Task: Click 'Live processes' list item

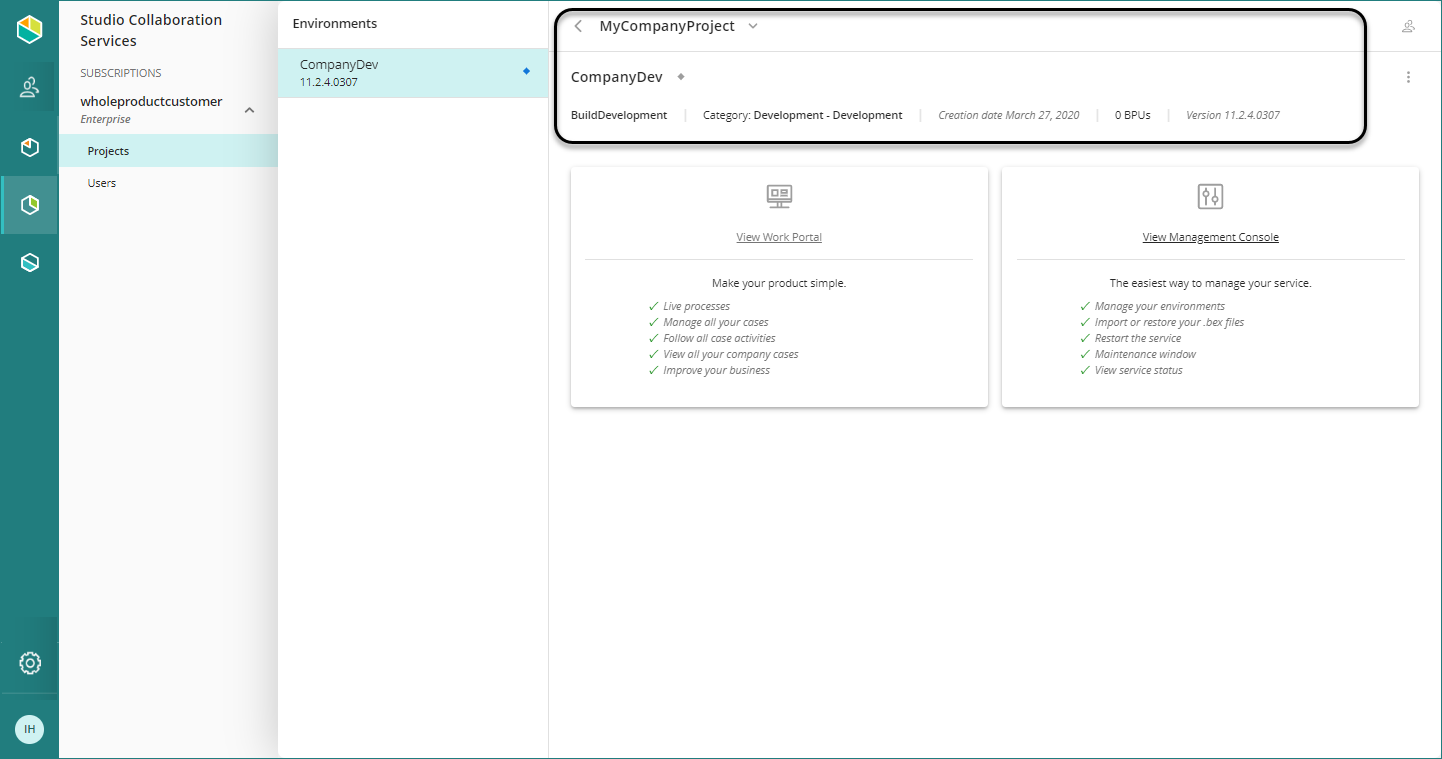Action: coord(696,306)
